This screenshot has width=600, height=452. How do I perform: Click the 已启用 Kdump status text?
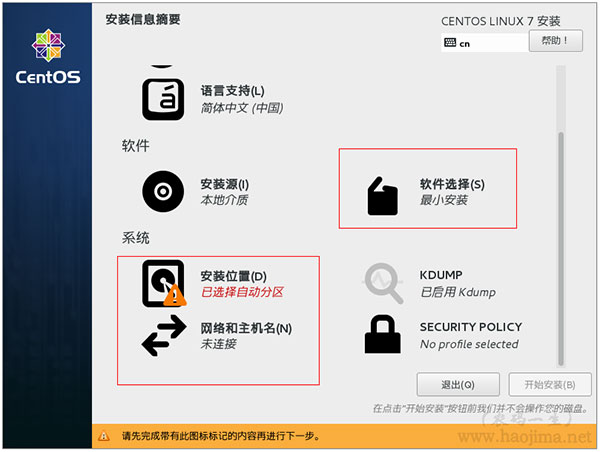[458, 292]
